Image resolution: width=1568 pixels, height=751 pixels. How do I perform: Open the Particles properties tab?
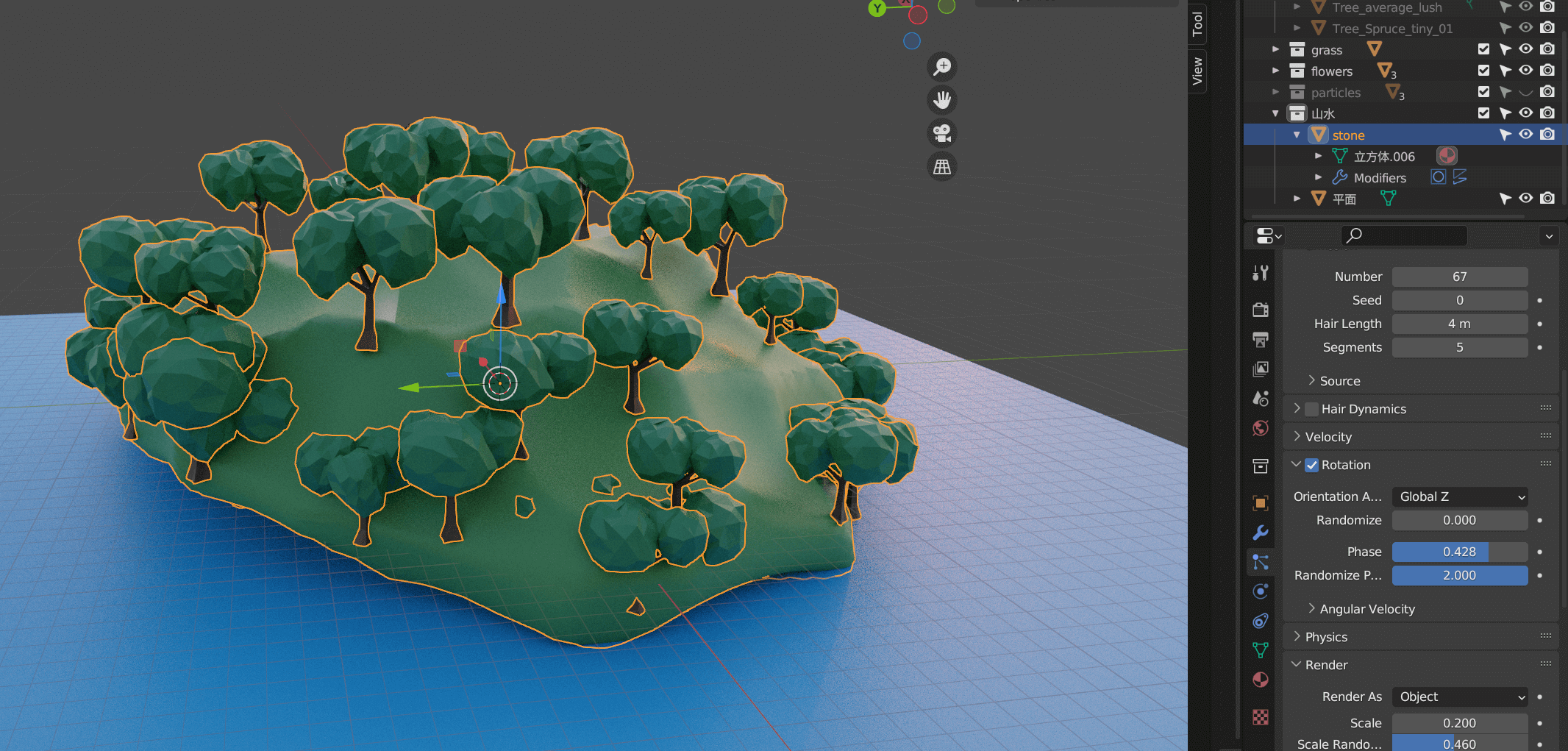[x=1261, y=562]
